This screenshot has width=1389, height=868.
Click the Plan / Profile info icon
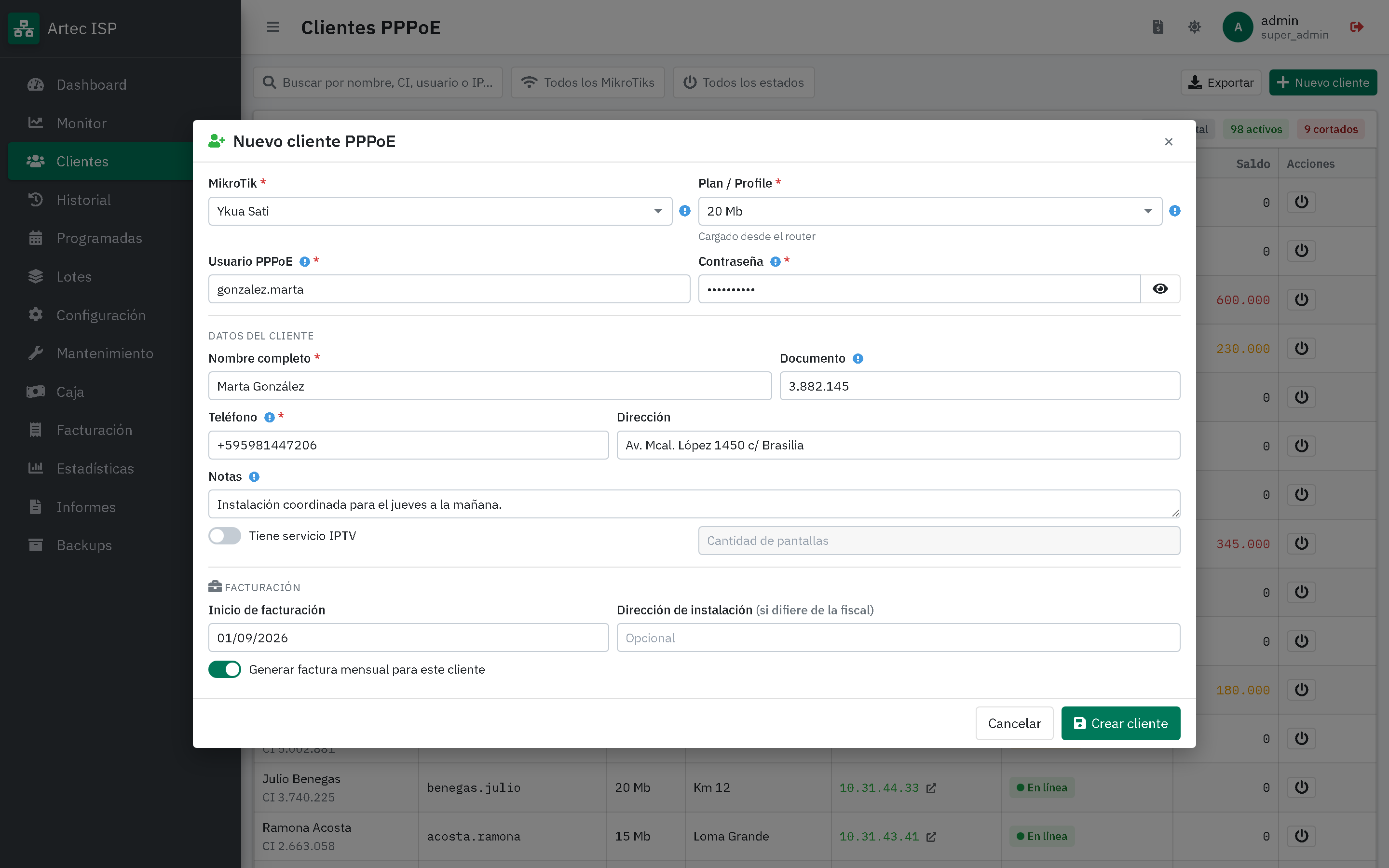point(1174,211)
